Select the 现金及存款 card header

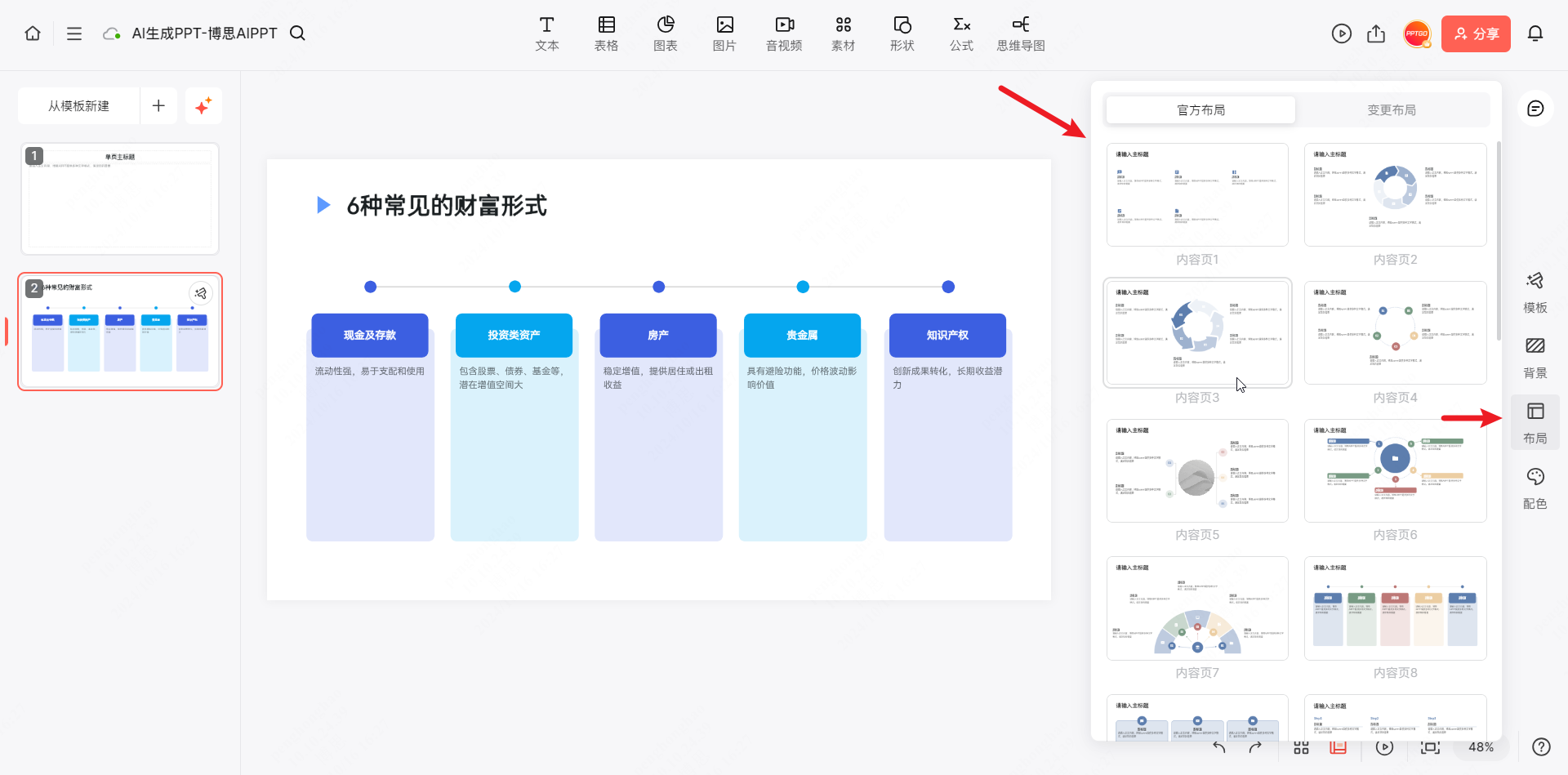tap(370, 336)
